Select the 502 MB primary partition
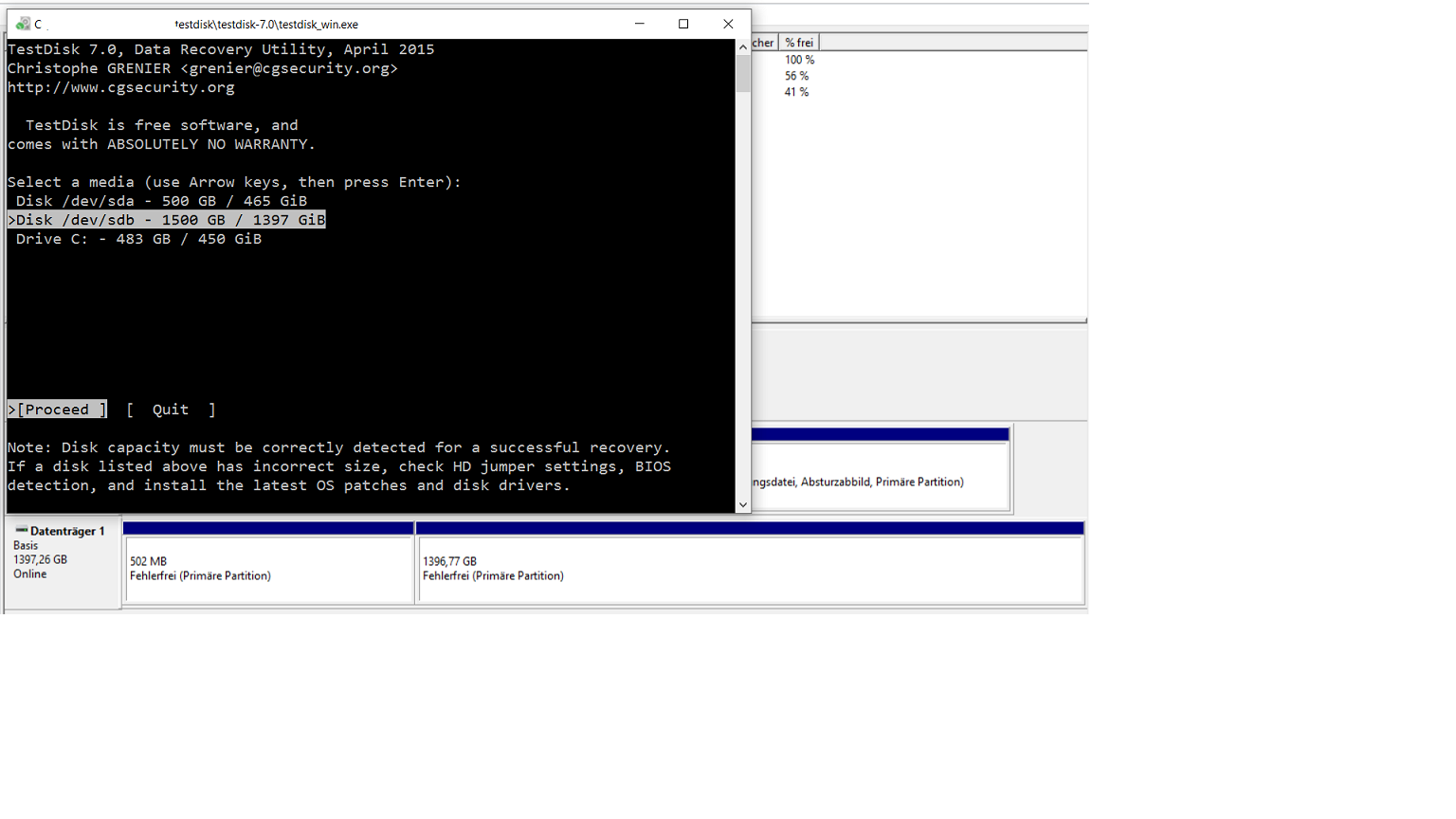Screen dimensions: 1456x819 click(269, 563)
